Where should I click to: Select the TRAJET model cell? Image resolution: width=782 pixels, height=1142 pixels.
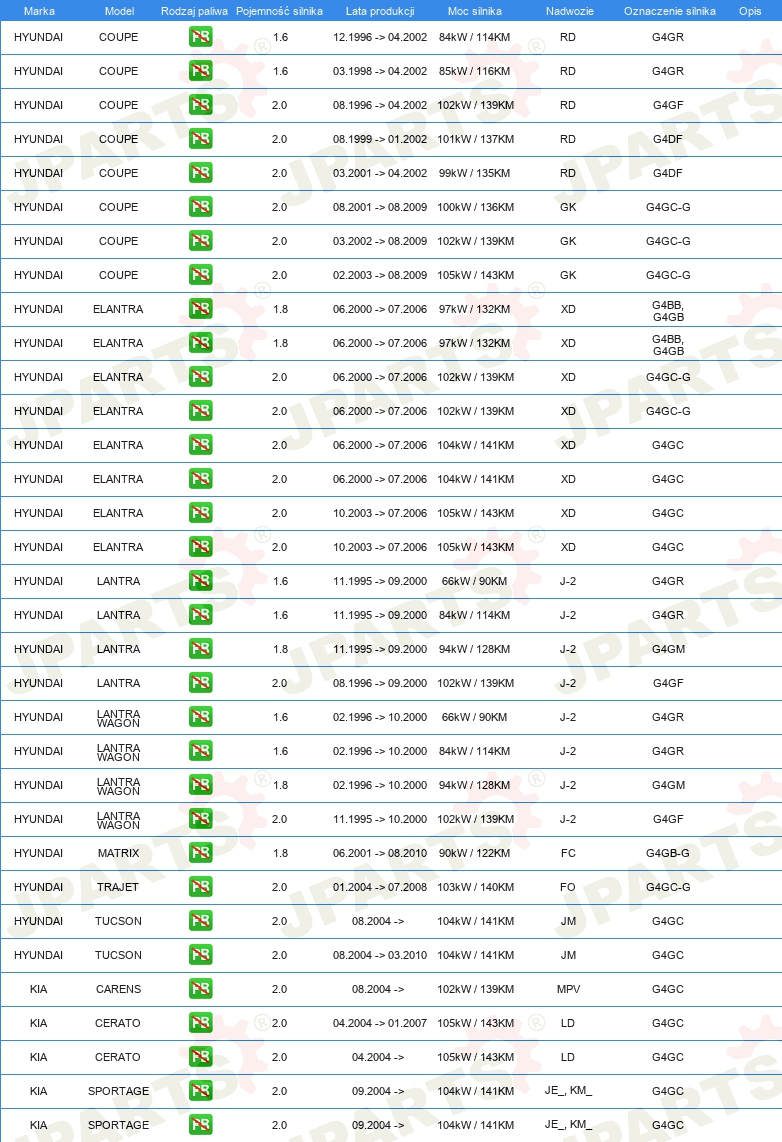point(118,887)
